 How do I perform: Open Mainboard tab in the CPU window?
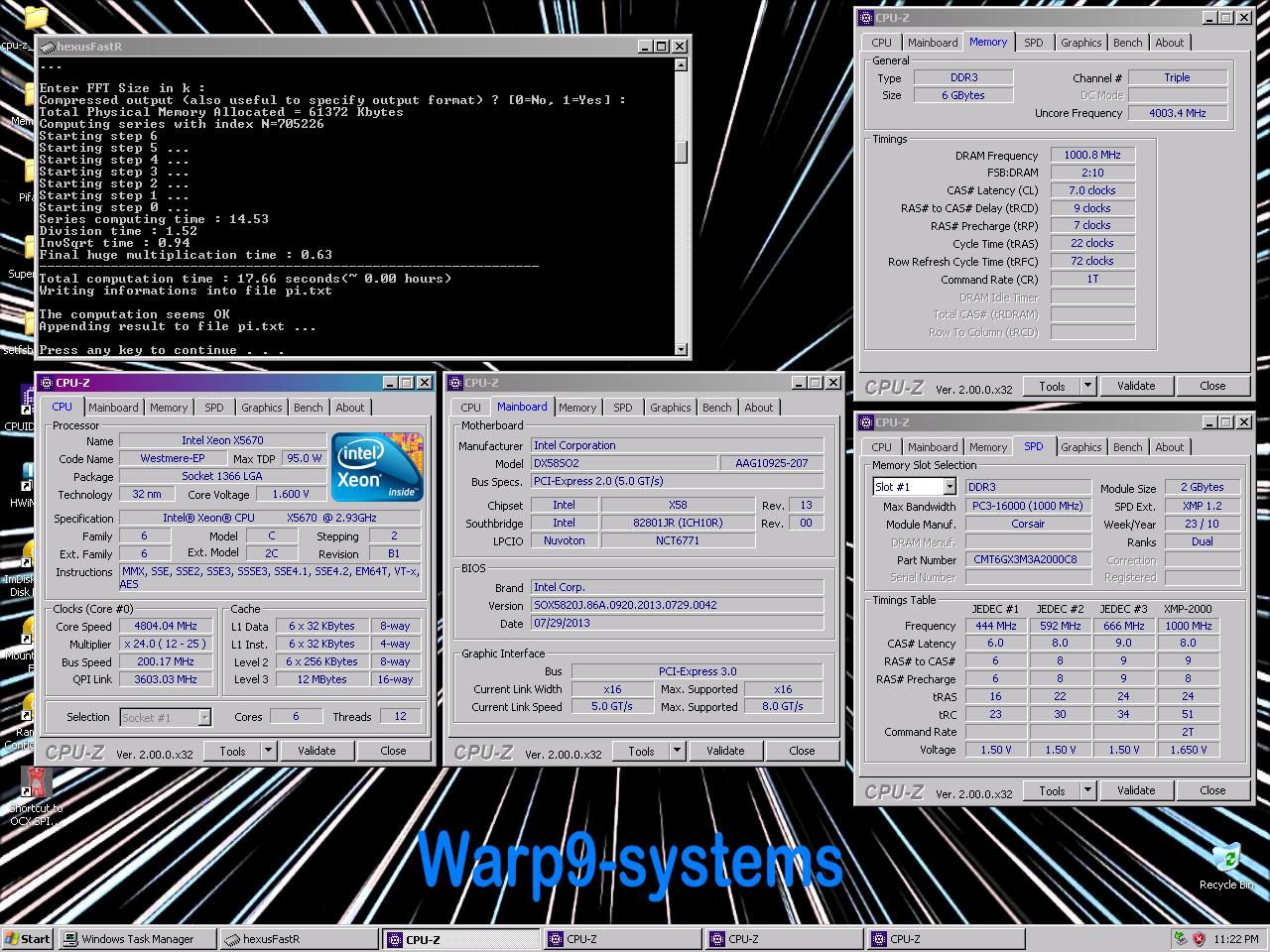coord(113,408)
